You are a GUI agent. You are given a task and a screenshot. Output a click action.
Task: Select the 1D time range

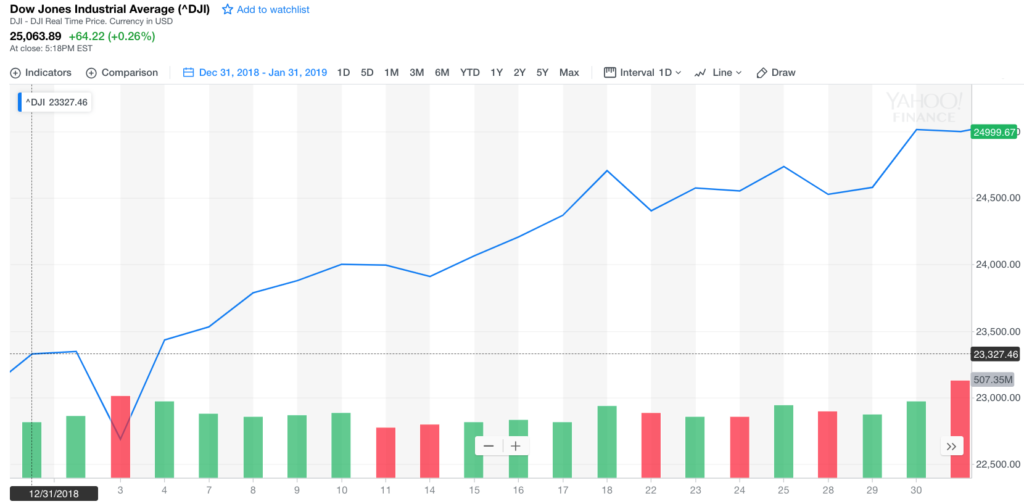pyautogui.click(x=344, y=73)
